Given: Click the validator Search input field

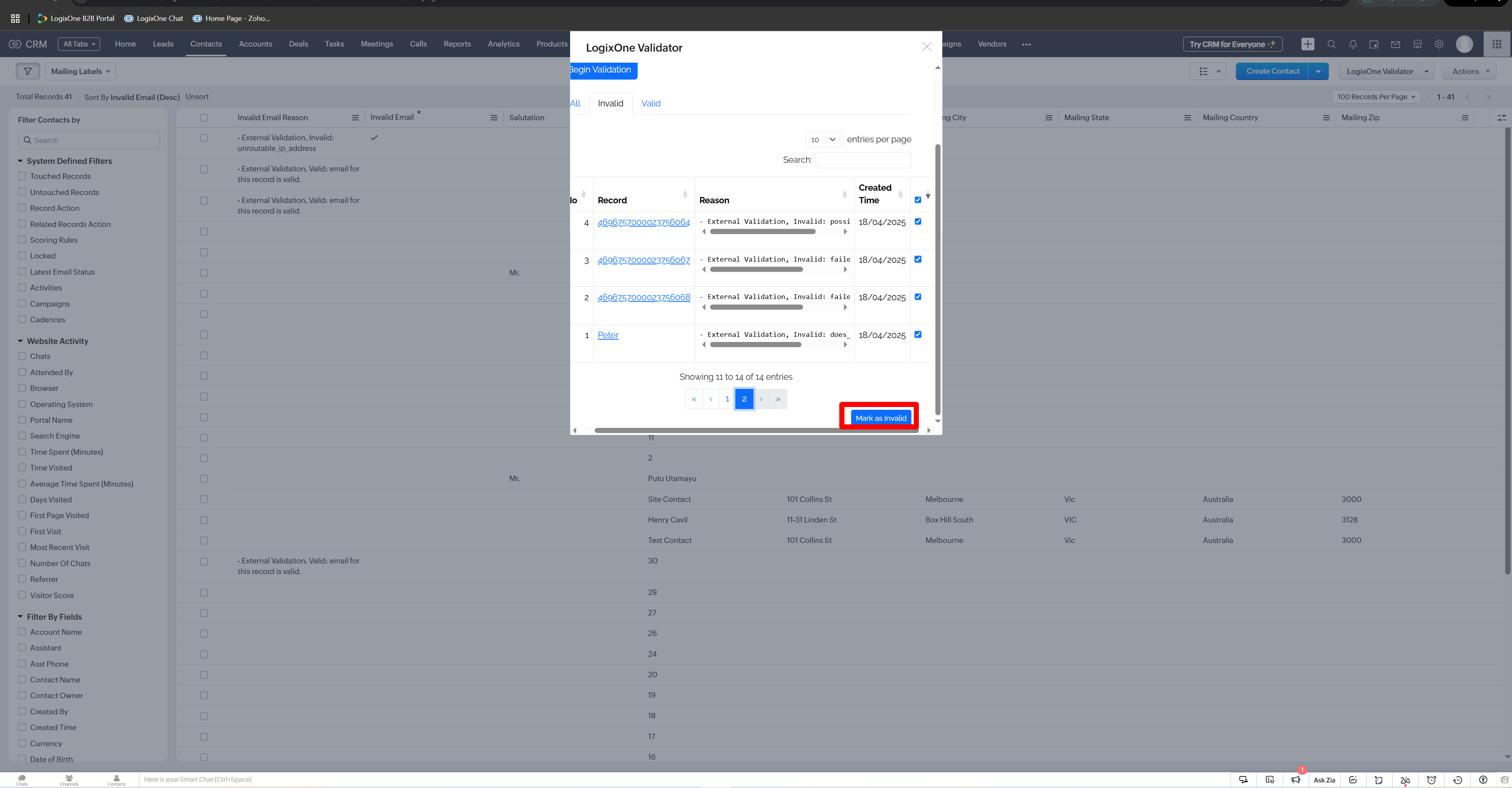Looking at the screenshot, I should pos(863,160).
